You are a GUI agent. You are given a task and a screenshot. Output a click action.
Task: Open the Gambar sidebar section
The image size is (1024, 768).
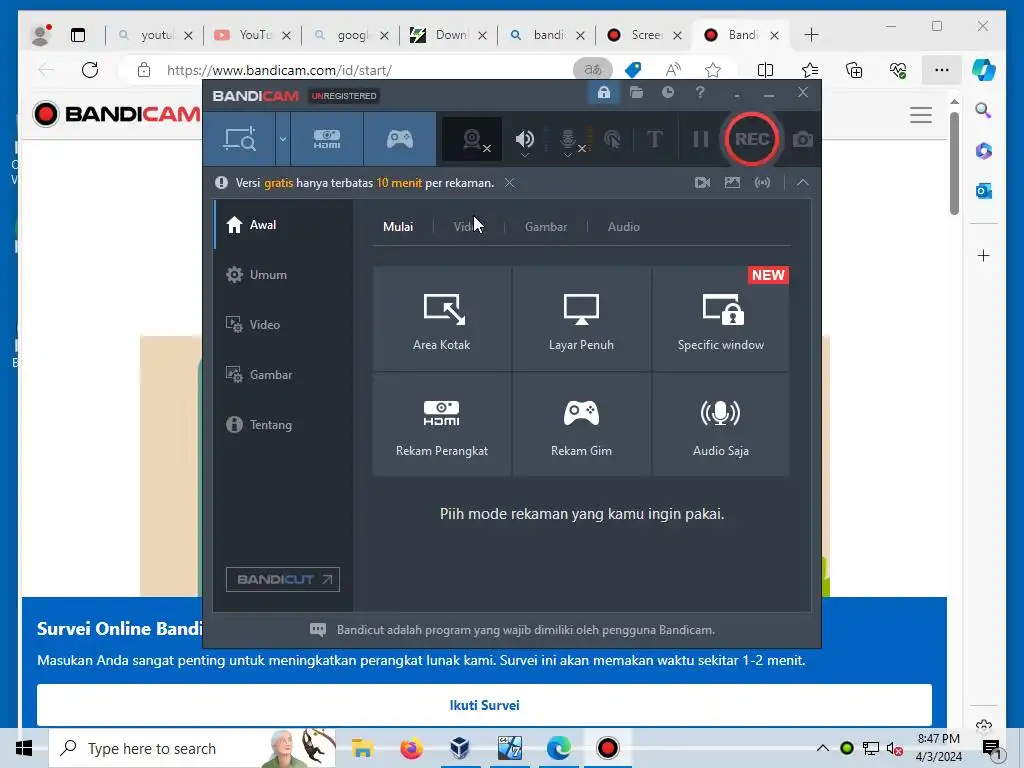283,375
